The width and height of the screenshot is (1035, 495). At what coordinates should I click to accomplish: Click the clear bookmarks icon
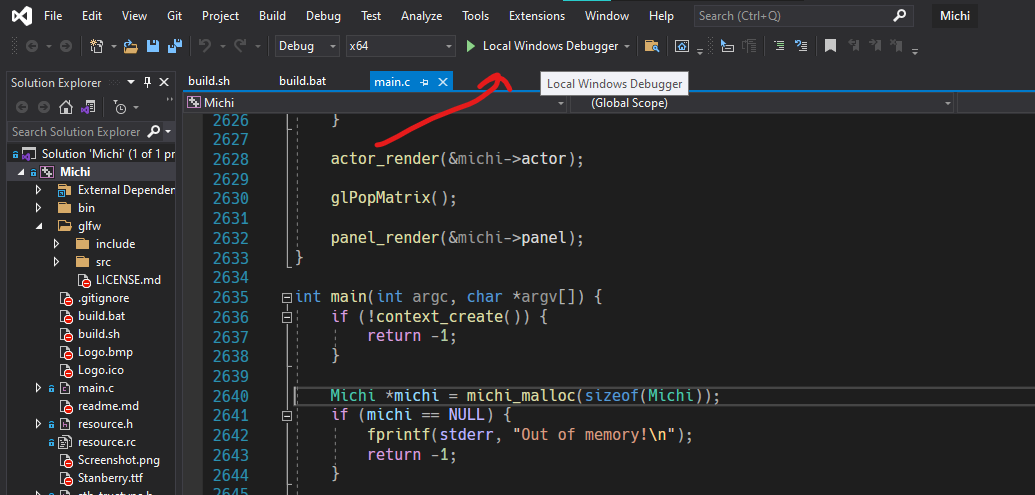(896, 46)
